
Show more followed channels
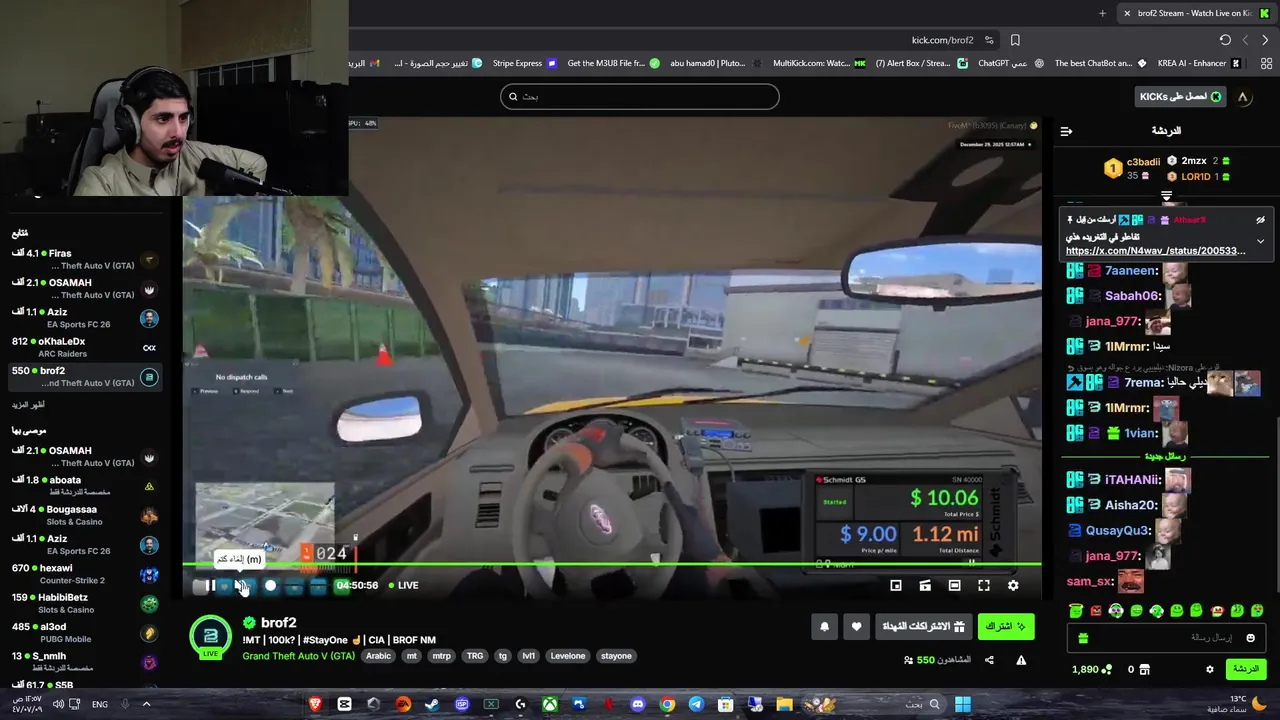point(28,405)
